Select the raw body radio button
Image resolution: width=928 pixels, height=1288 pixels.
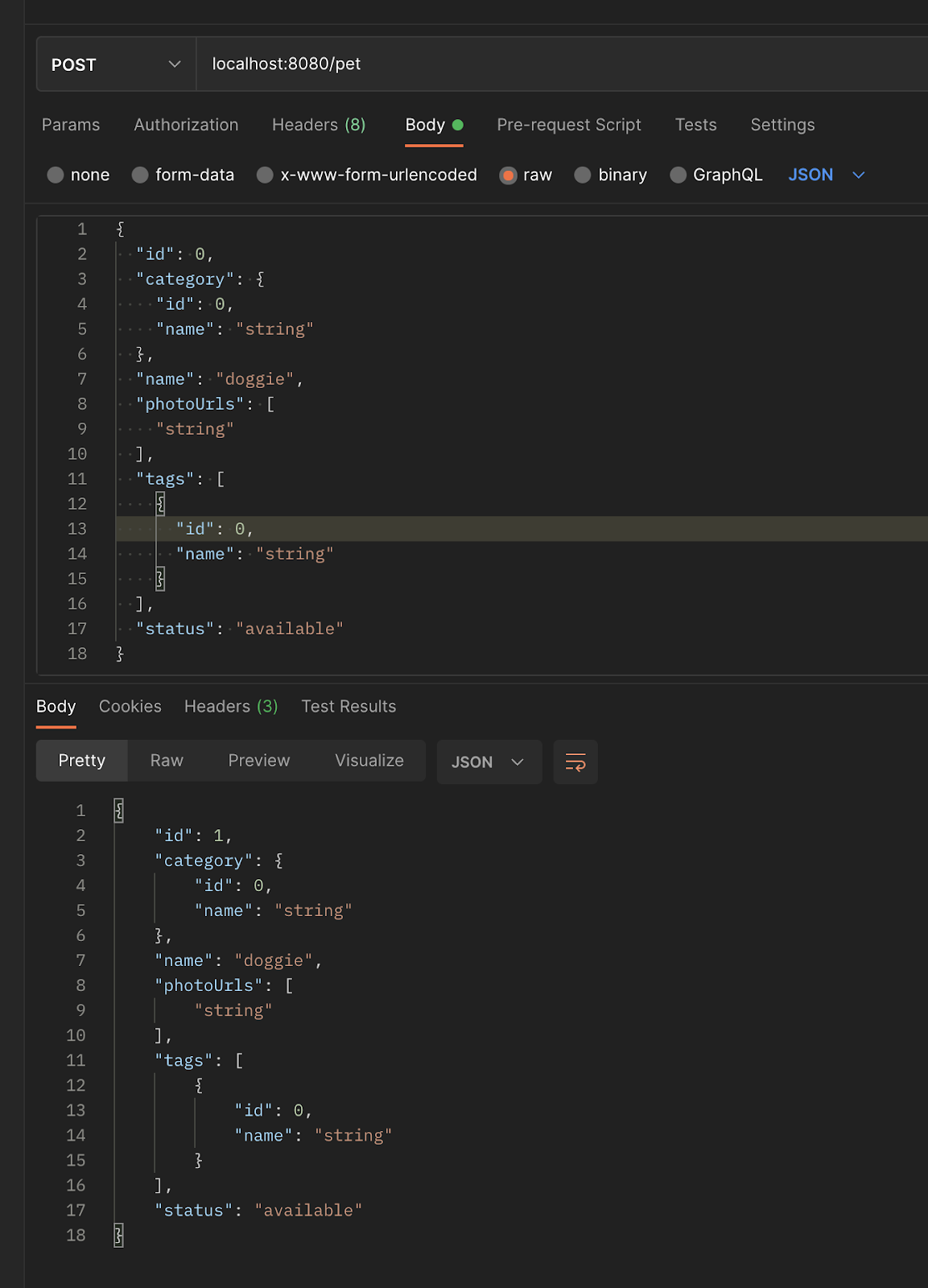[x=508, y=175]
